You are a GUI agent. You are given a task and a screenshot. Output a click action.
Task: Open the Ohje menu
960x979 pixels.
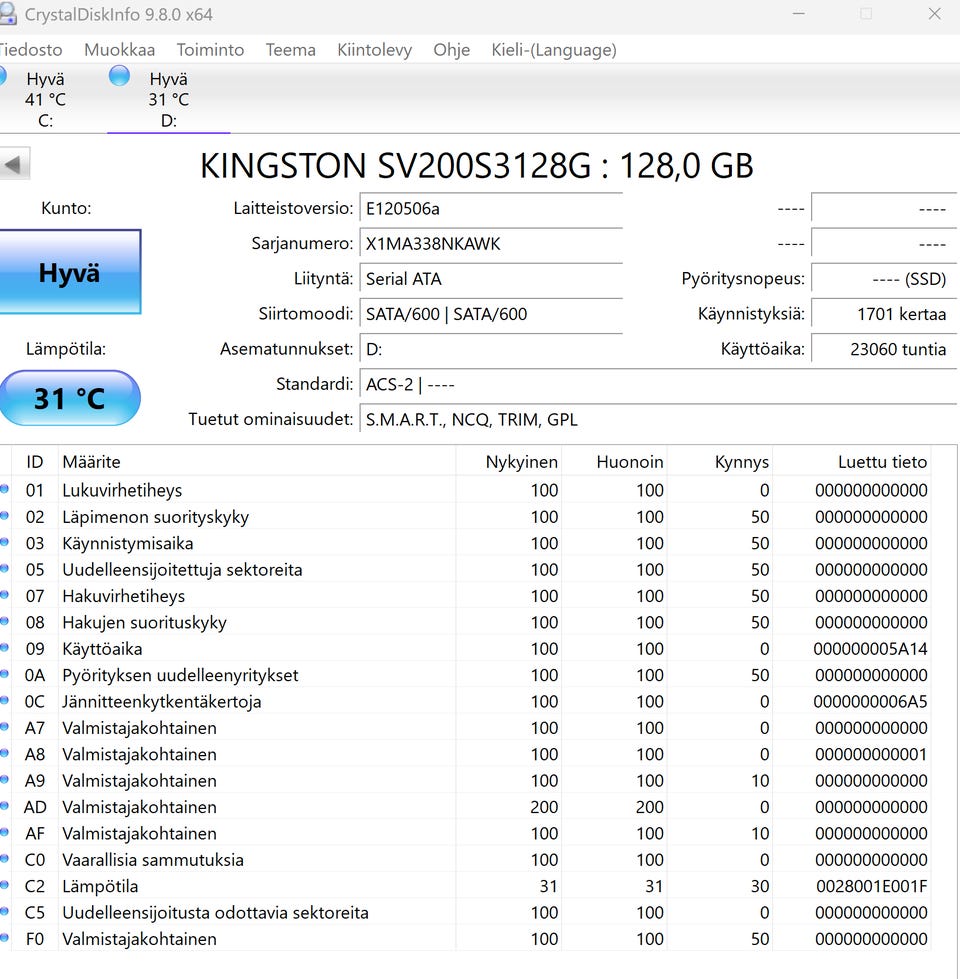tap(451, 50)
